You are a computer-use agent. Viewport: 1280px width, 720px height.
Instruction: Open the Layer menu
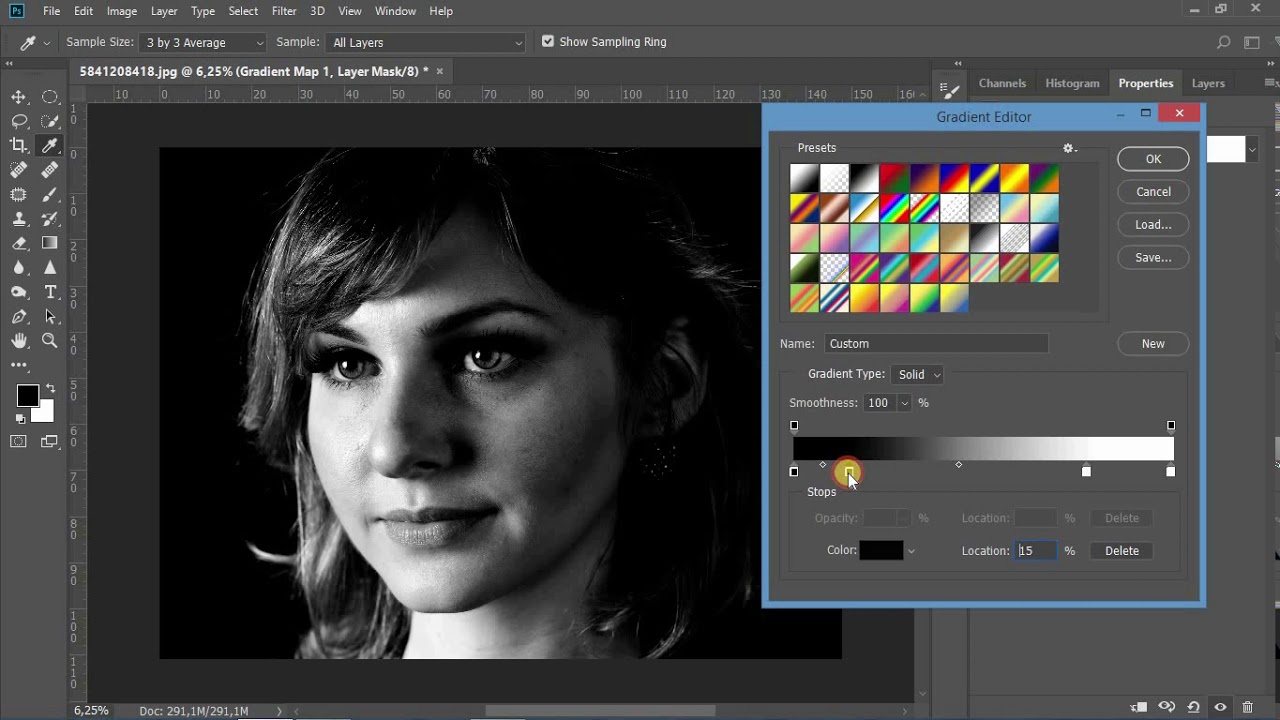pos(163,11)
